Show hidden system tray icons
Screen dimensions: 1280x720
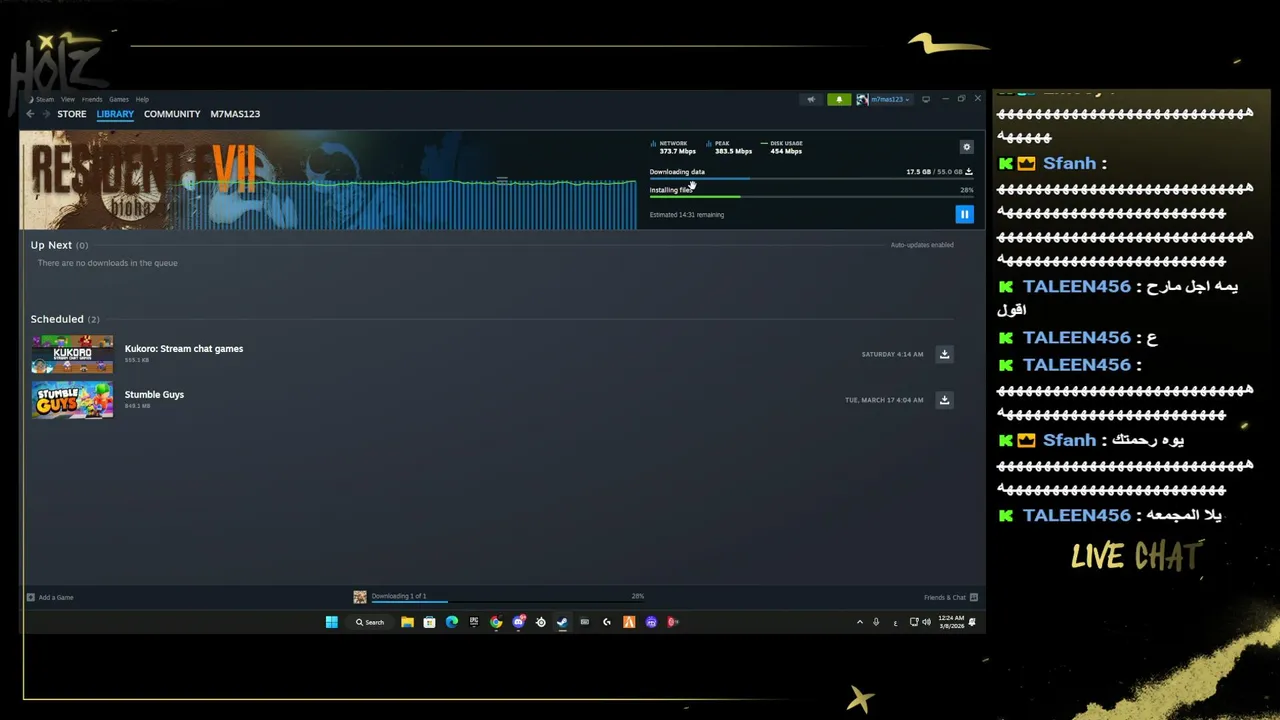point(859,622)
